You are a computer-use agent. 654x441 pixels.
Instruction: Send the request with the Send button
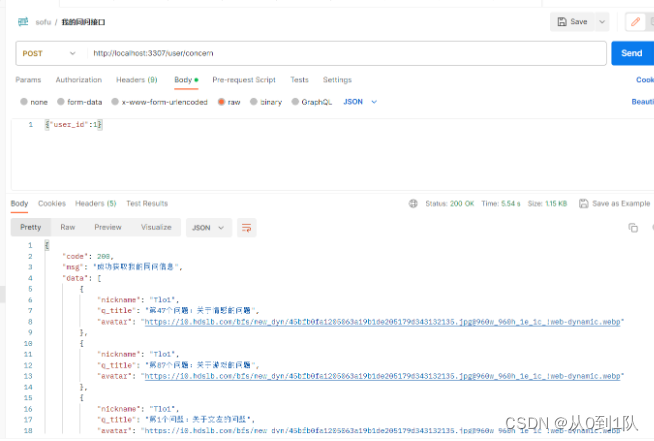(631, 53)
